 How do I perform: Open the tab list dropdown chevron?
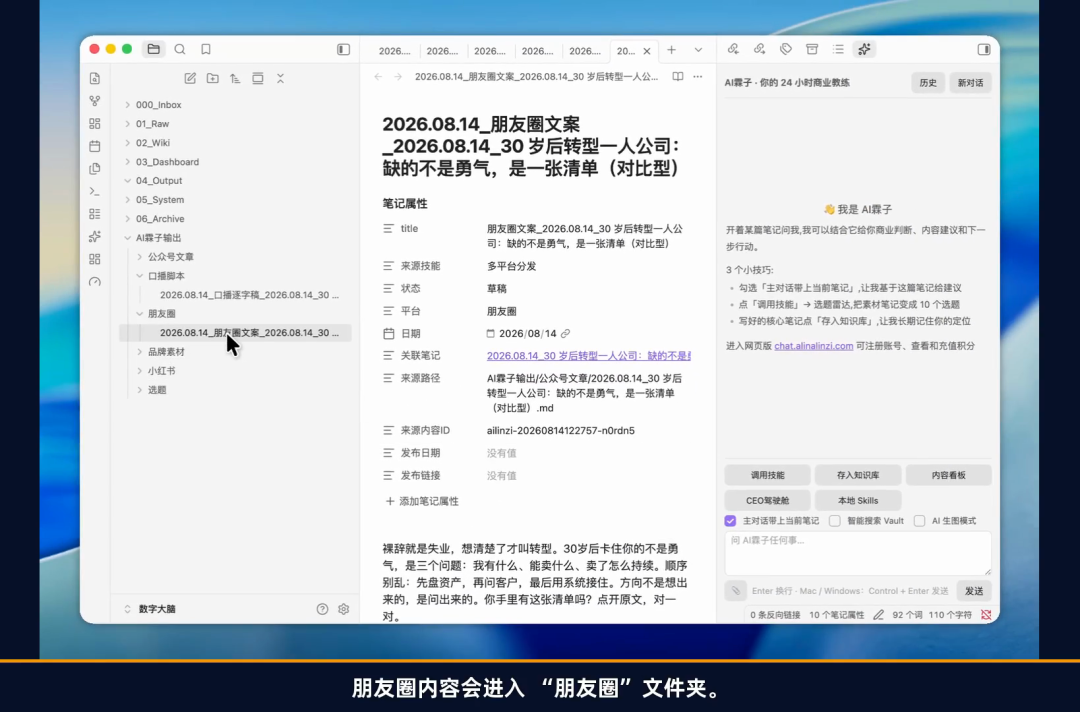coord(698,50)
